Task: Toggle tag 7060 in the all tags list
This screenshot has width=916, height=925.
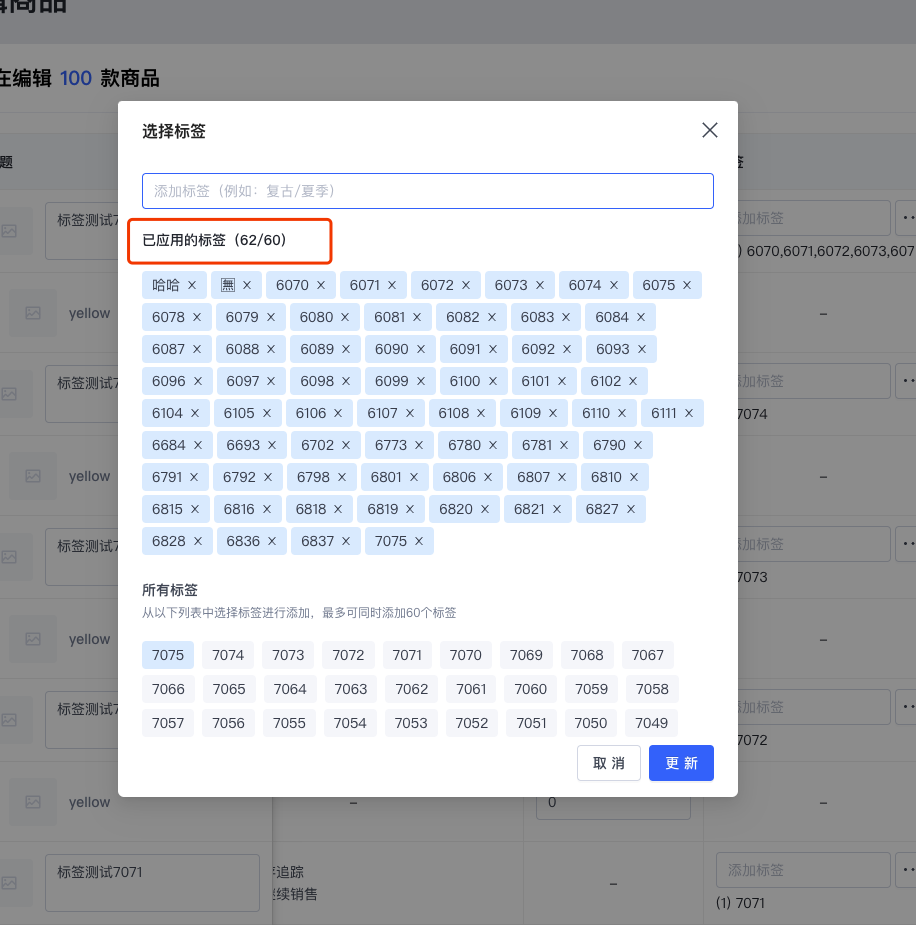Action: [530, 689]
